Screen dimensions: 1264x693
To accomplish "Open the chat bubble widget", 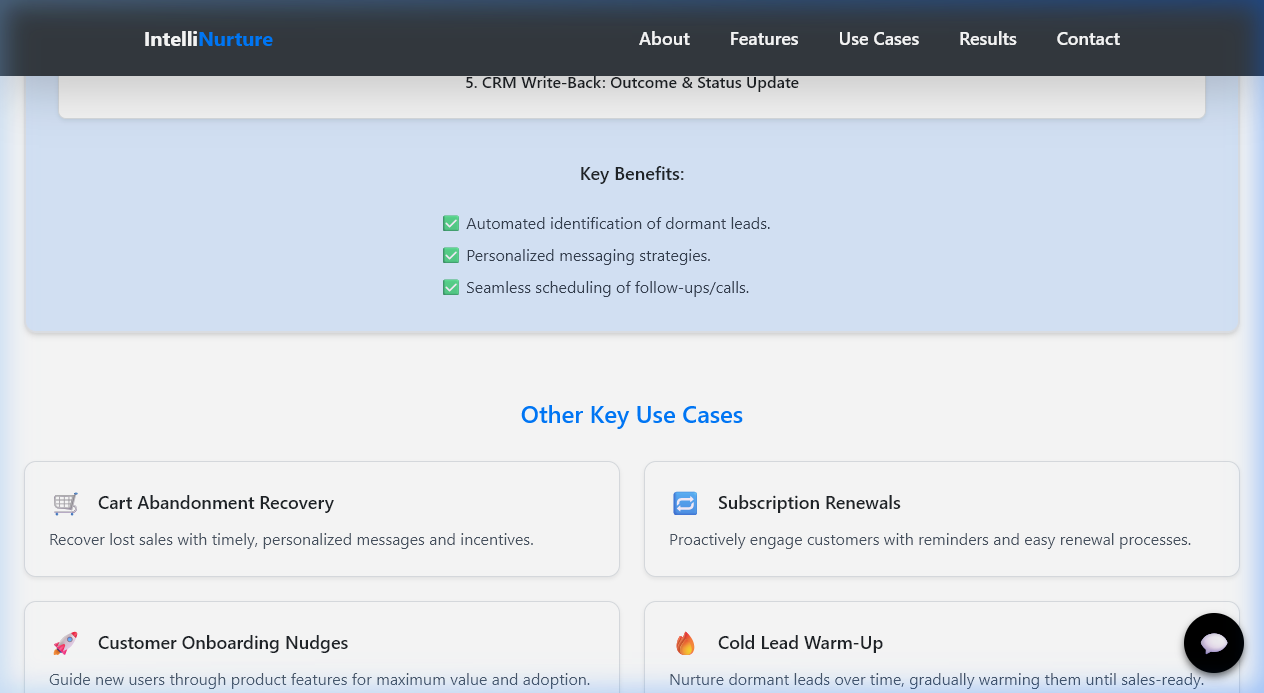I will click(1214, 643).
